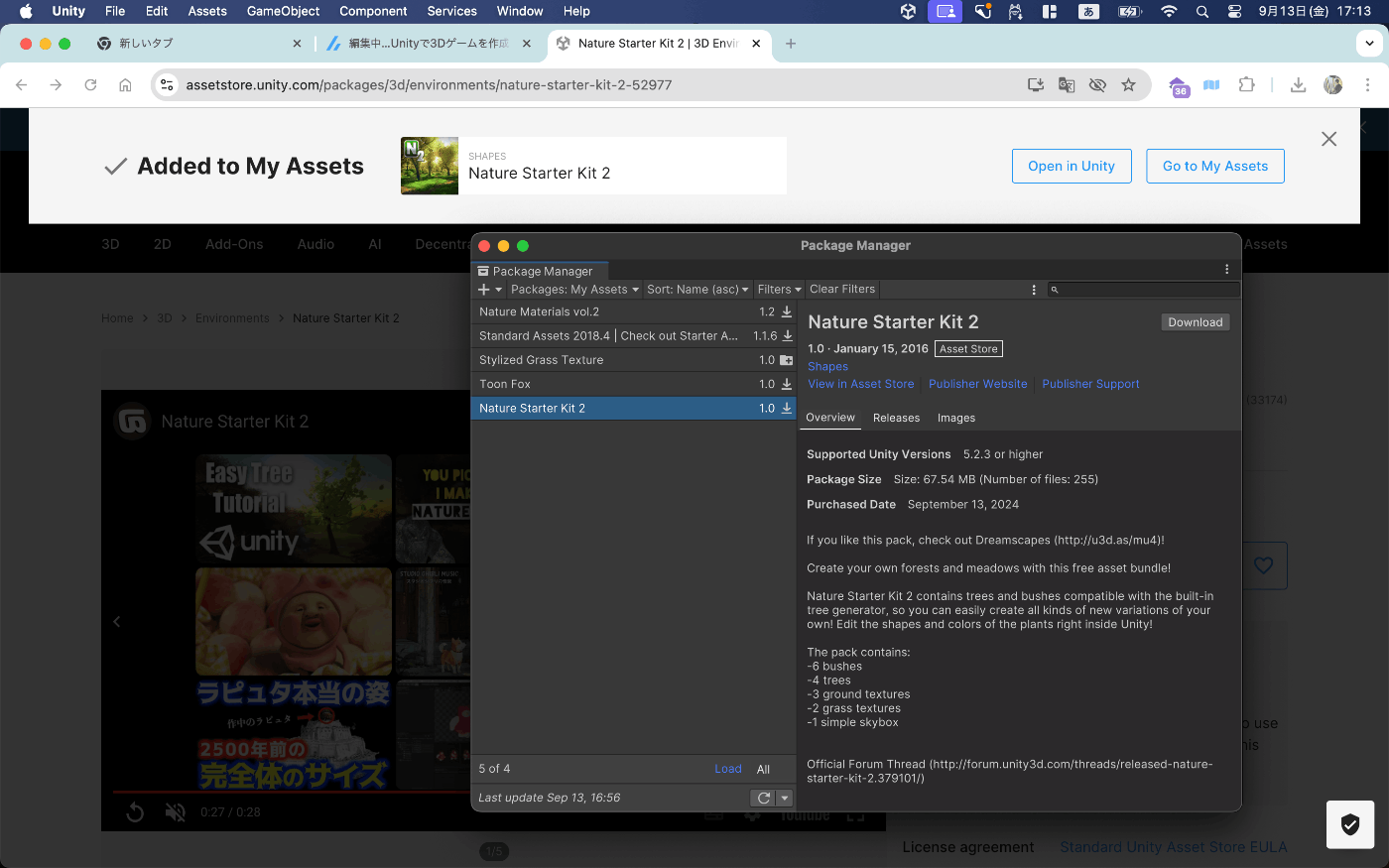Viewport: 1389px width, 868px height.
Task: Click the Load link at list bottom
Action: (x=728, y=769)
